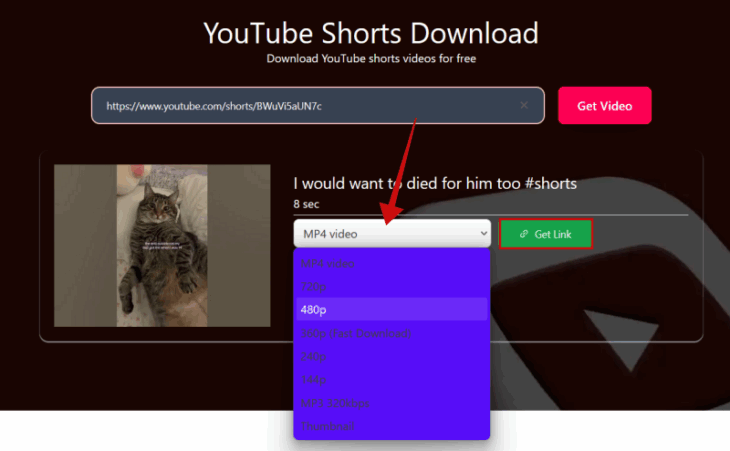Choose MP3 320kbps audio option
The width and height of the screenshot is (730, 451).
(x=392, y=403)
